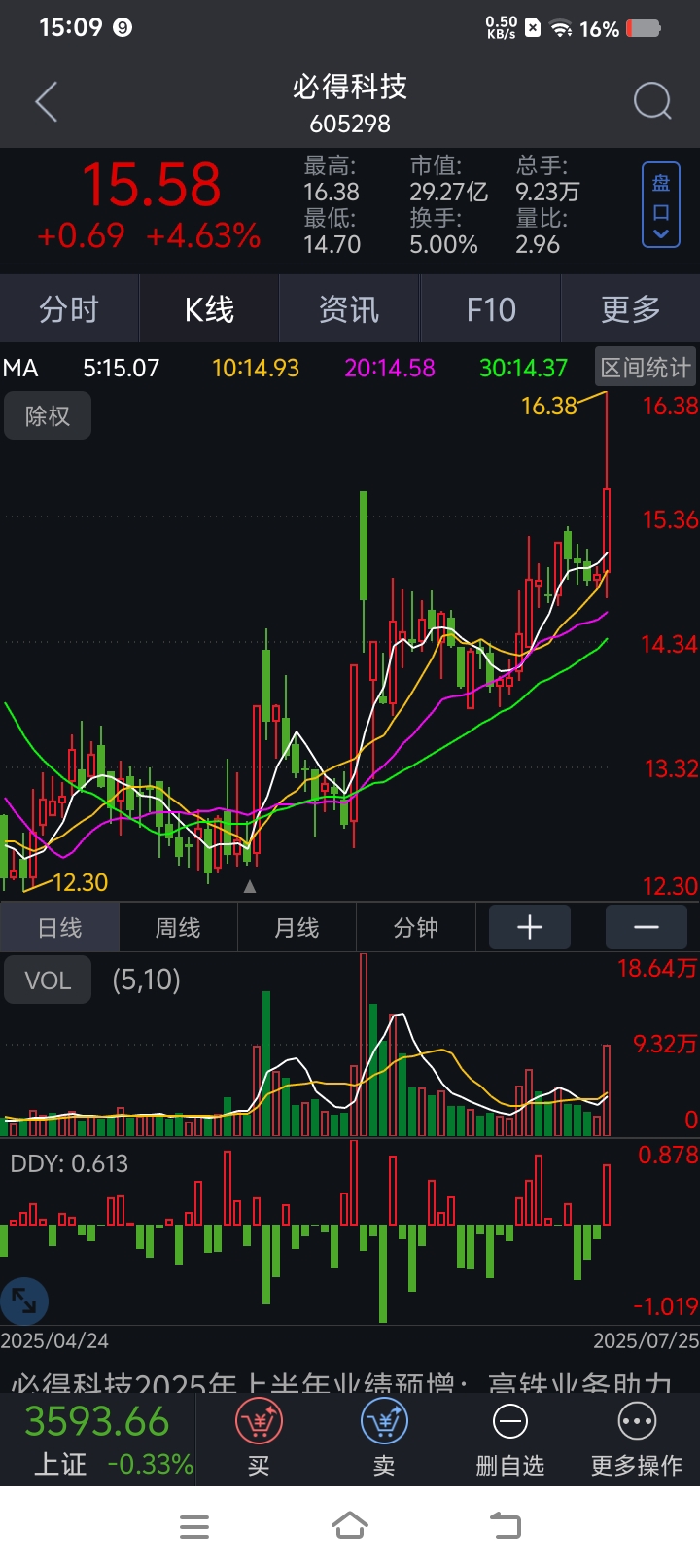Select the 日线 daily period
Viewport: 700px width, 1568px height.
[59, 928]
